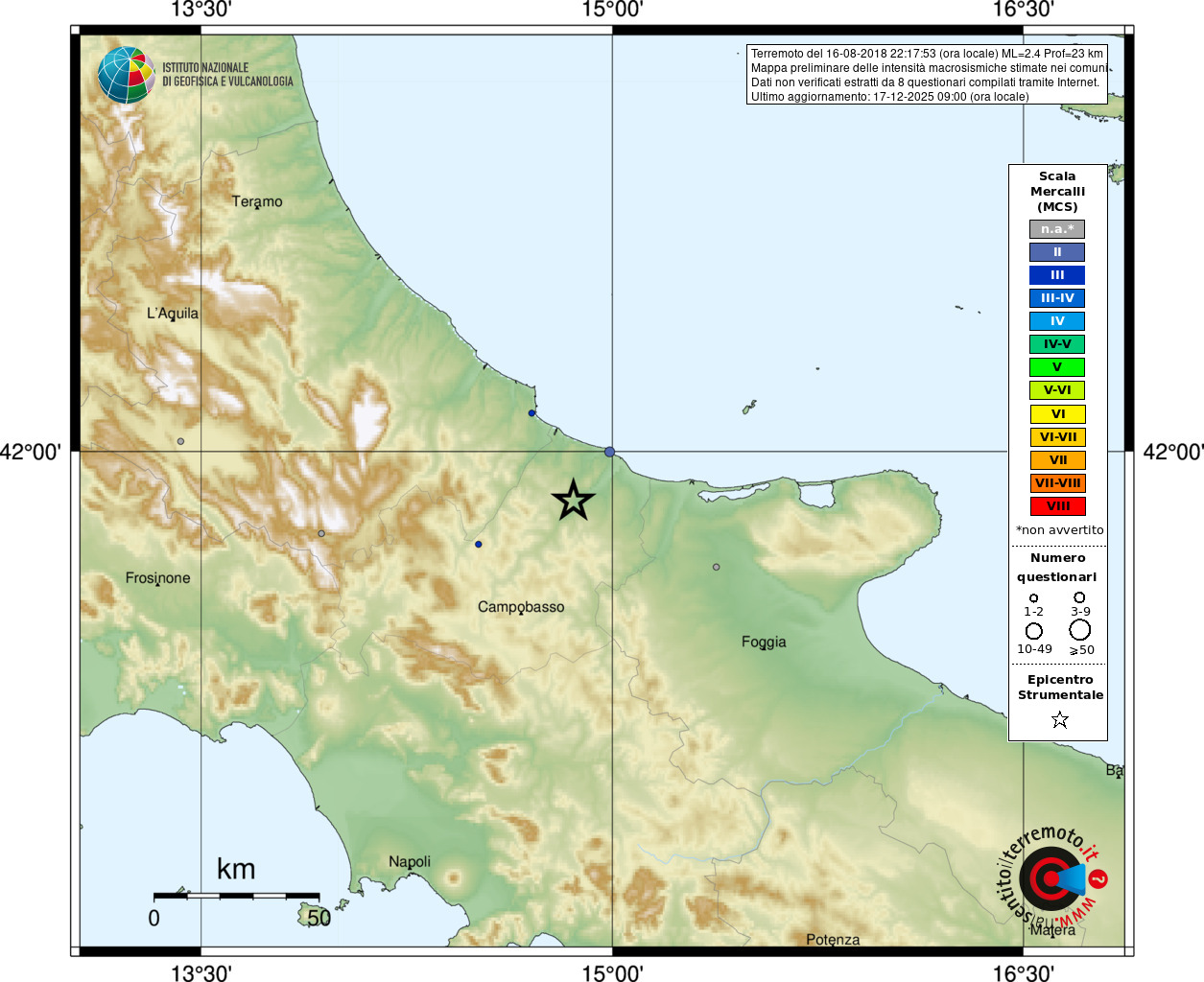
Task: Click the blue dot northwest of Campobasso
Action: click(479, 544)
